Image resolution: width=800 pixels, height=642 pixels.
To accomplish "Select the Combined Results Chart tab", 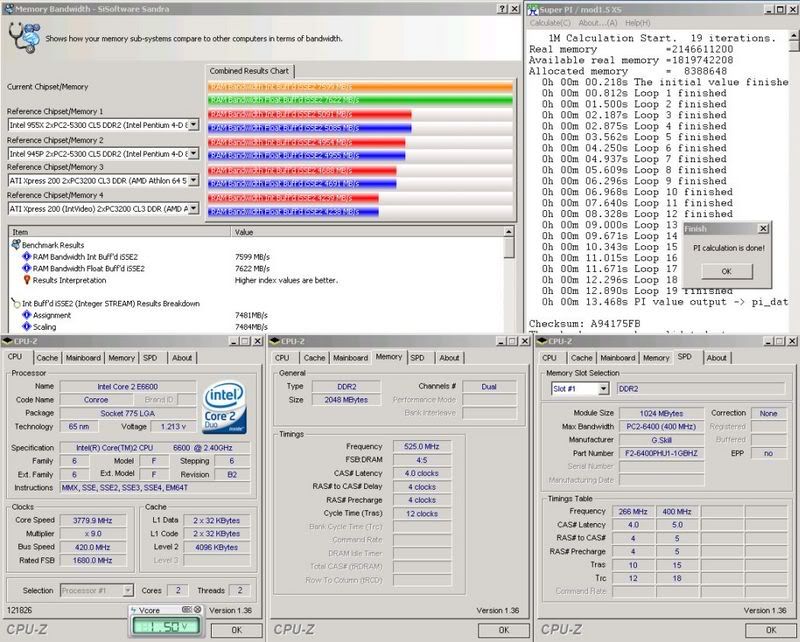I will 249,71.
